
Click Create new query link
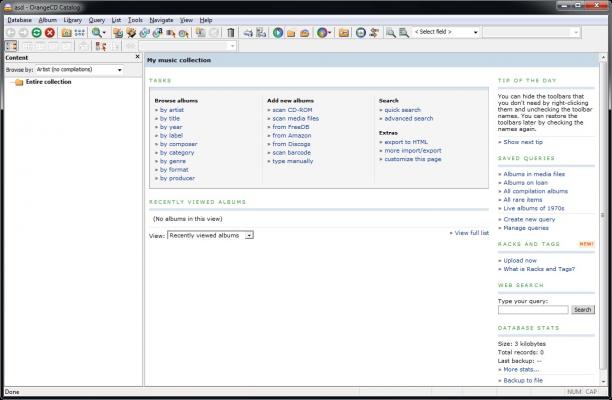click(529, 219)
